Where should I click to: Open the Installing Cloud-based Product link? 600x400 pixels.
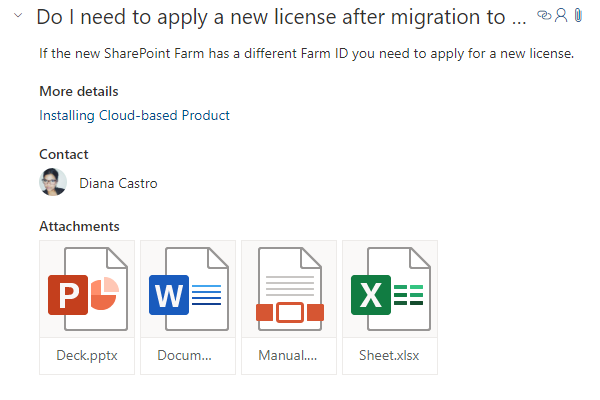(134, 115)
